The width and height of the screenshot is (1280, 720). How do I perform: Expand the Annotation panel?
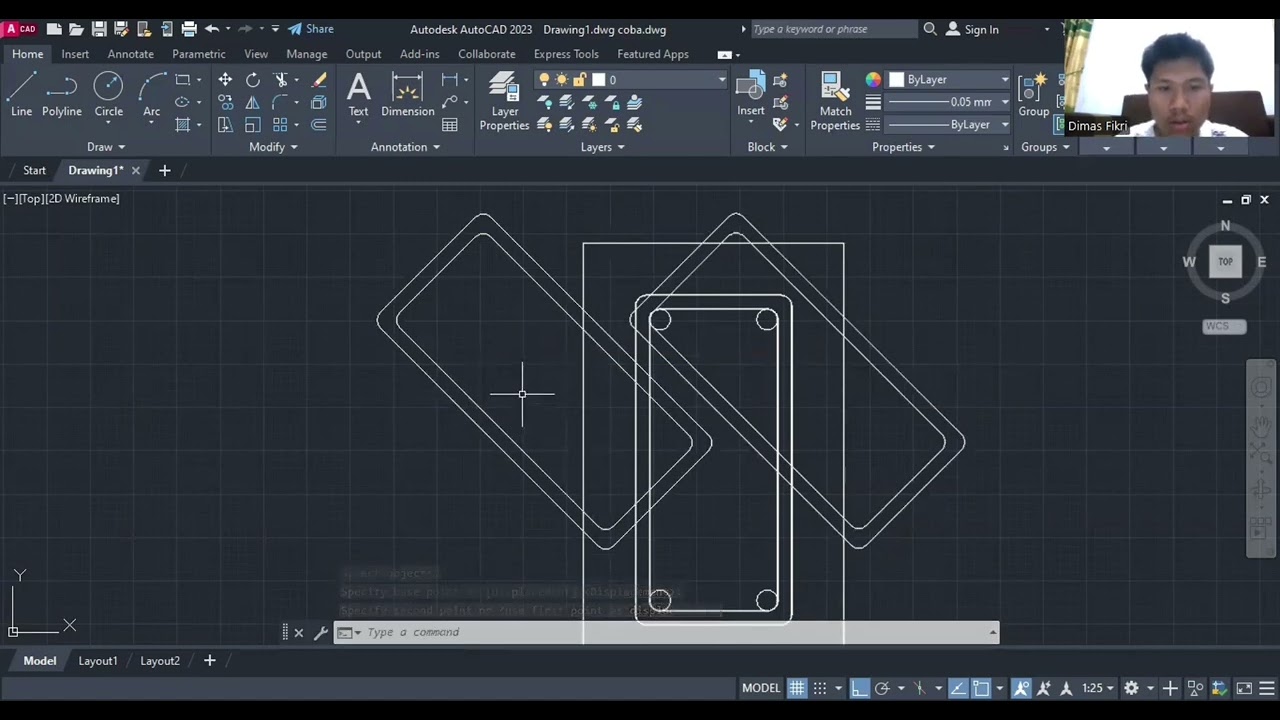[x=405, y=147]
